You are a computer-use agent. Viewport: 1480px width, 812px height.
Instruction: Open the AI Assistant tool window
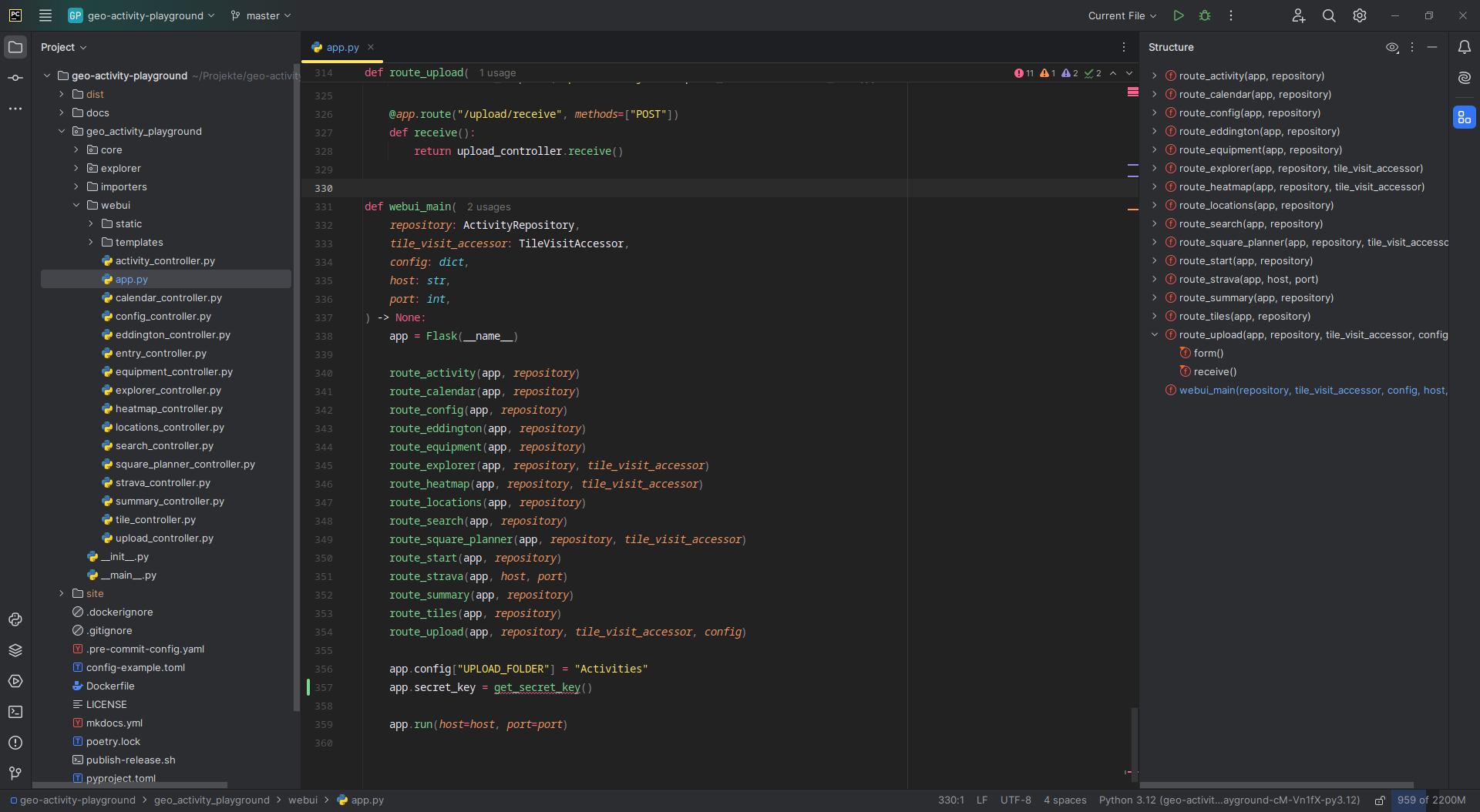coord(1465,78)
